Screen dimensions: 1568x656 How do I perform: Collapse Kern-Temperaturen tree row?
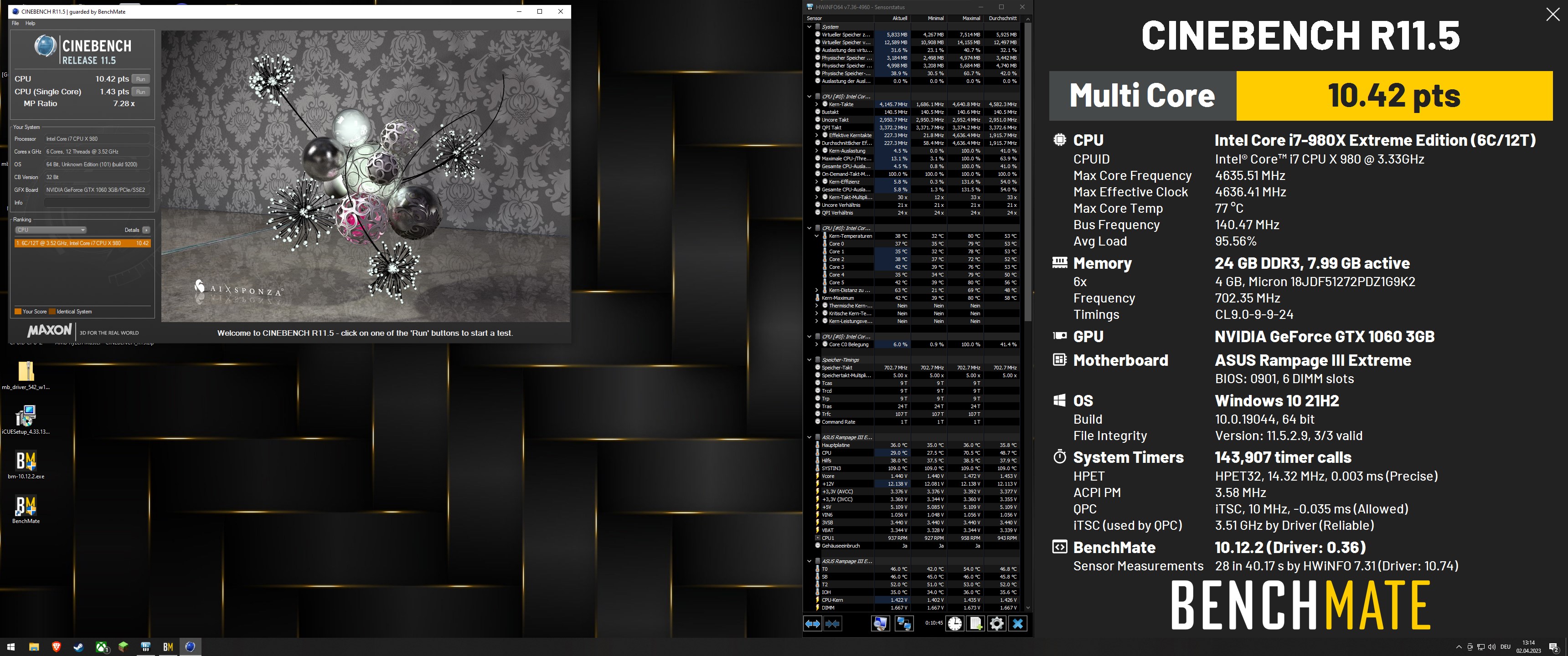click(817, 236)
